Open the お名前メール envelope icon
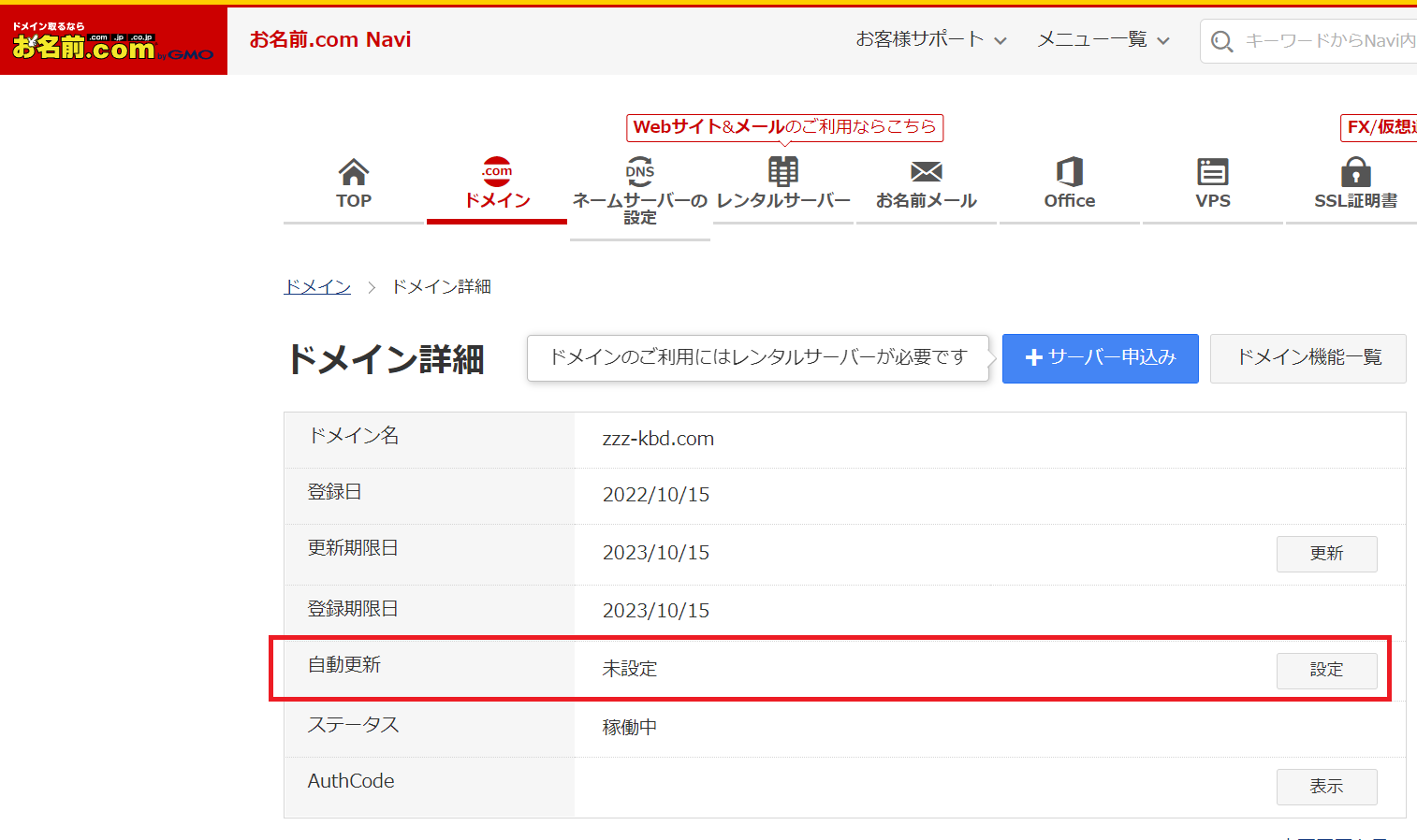The width and height of the screenshot is (1417, 840). (927, 172)
